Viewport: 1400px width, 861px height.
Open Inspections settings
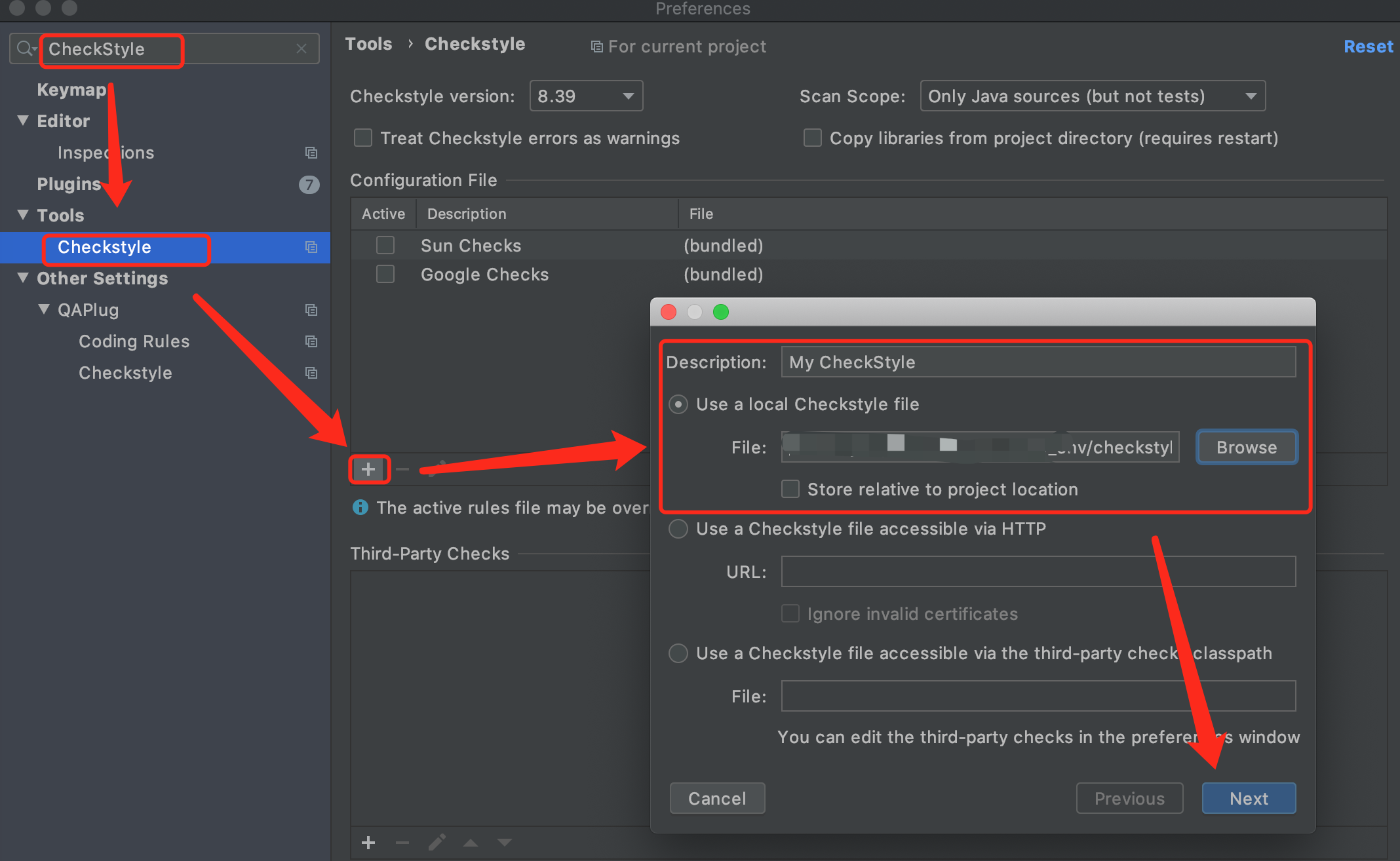coord(106,153)
